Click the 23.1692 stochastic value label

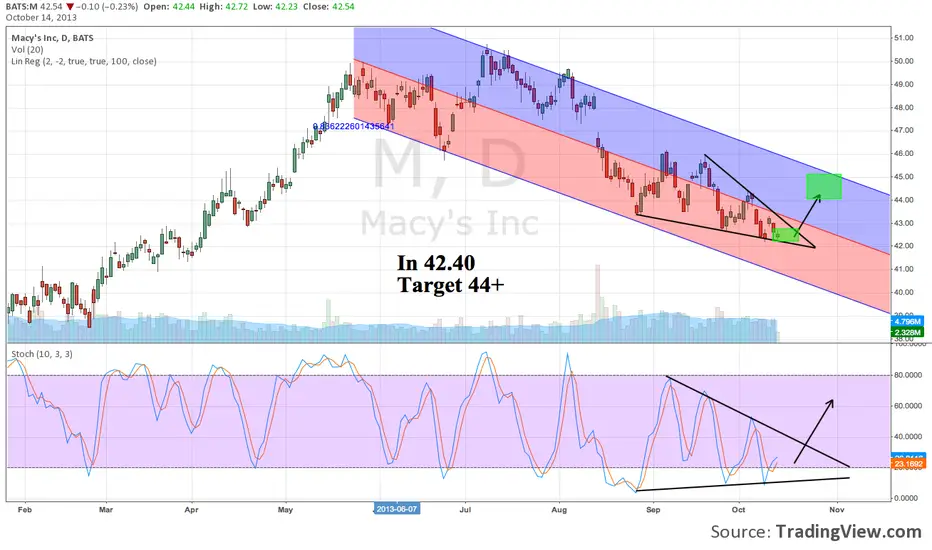(x=908, y=464)
